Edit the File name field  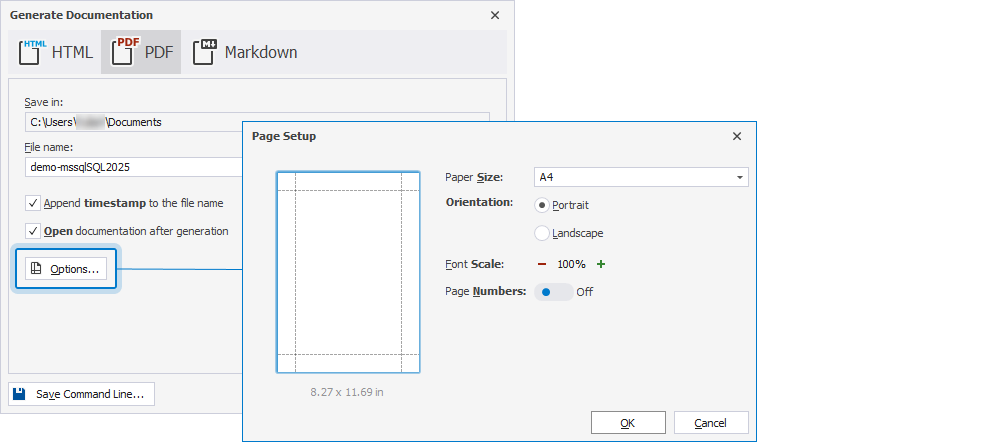134,167
